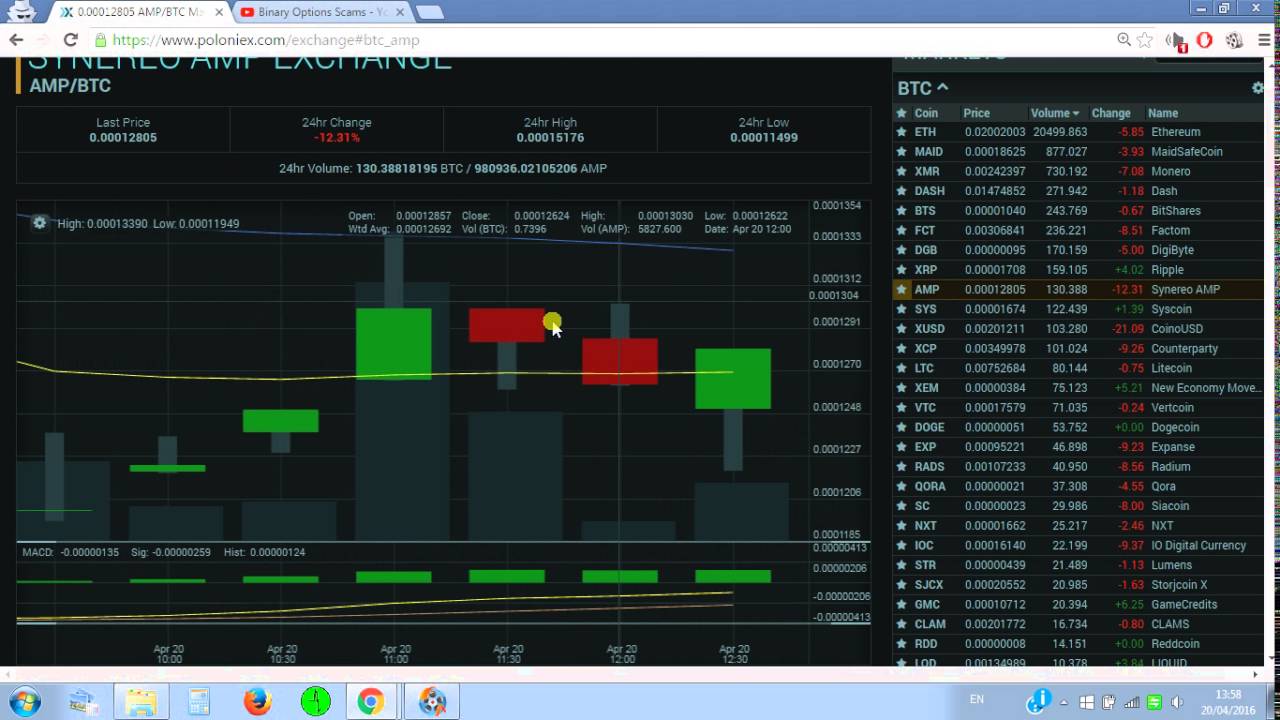1280x720 pixels.
Task: Toggle favorite star for ETH row
Action: click(x=902, y=132)
